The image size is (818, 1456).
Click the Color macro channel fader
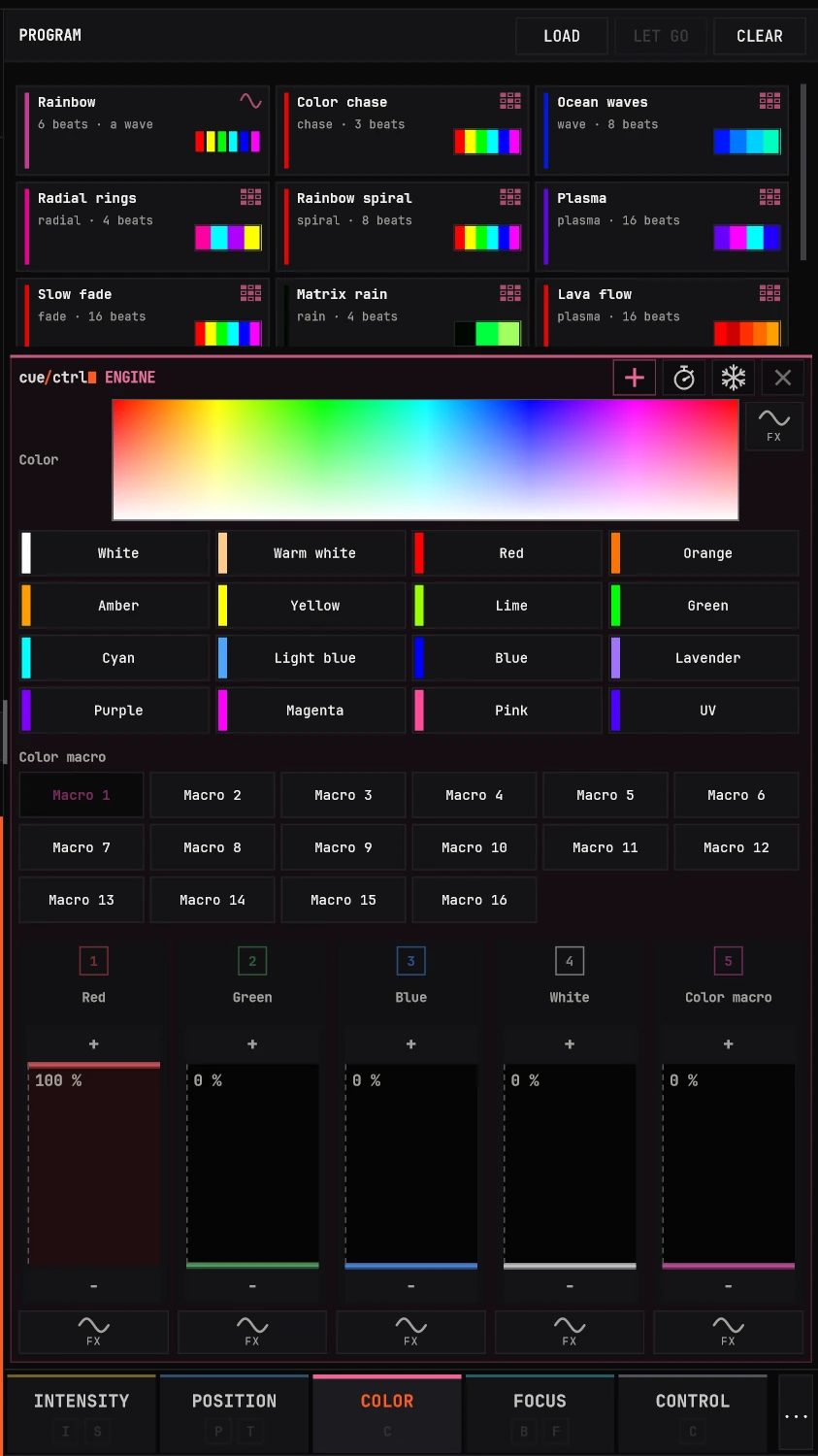click(728, 1165)
